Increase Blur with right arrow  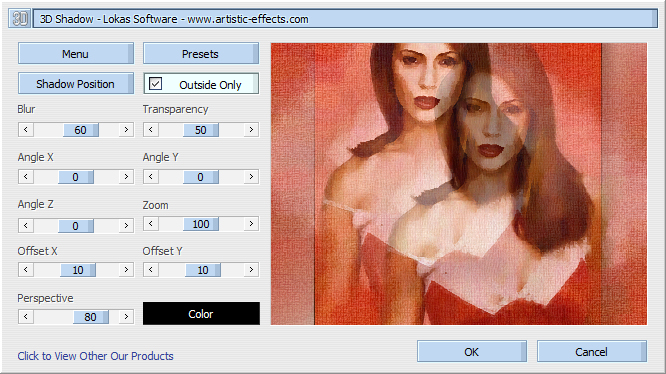(x=126, y=129)
